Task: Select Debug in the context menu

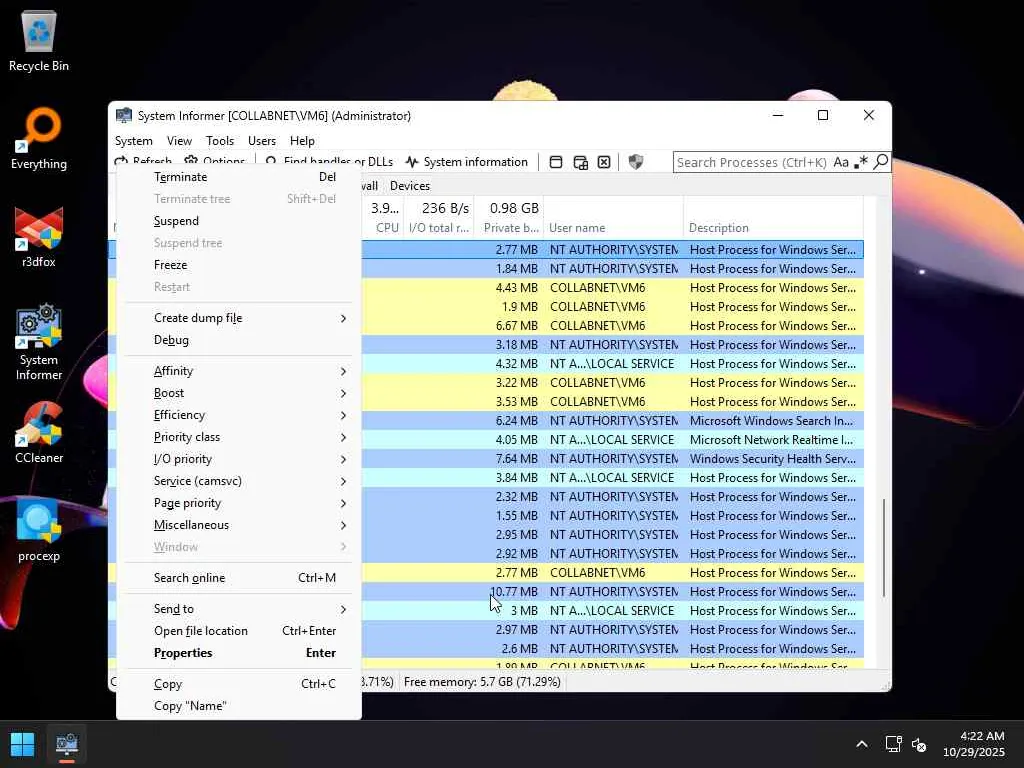Action: (x=239, y=340)
